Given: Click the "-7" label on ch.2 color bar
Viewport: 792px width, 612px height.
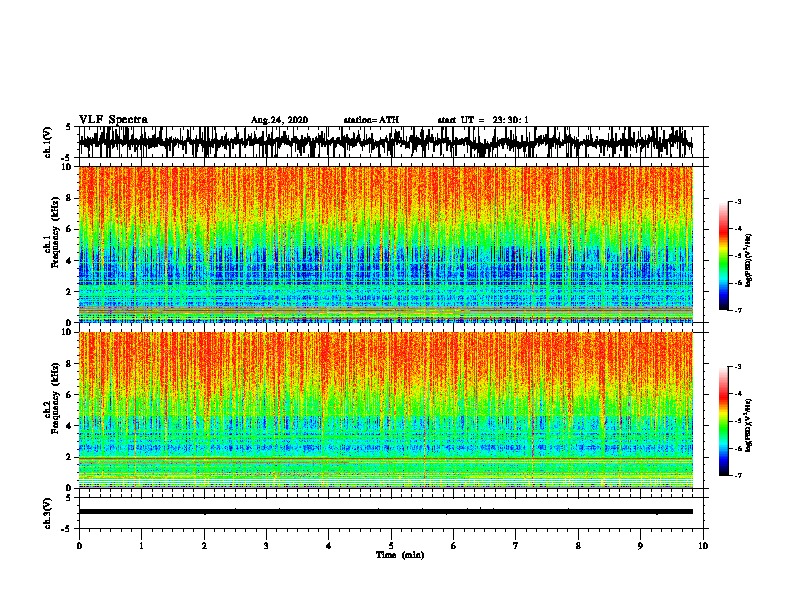Looking at the screenshot, I should click(x=737, y=475).
